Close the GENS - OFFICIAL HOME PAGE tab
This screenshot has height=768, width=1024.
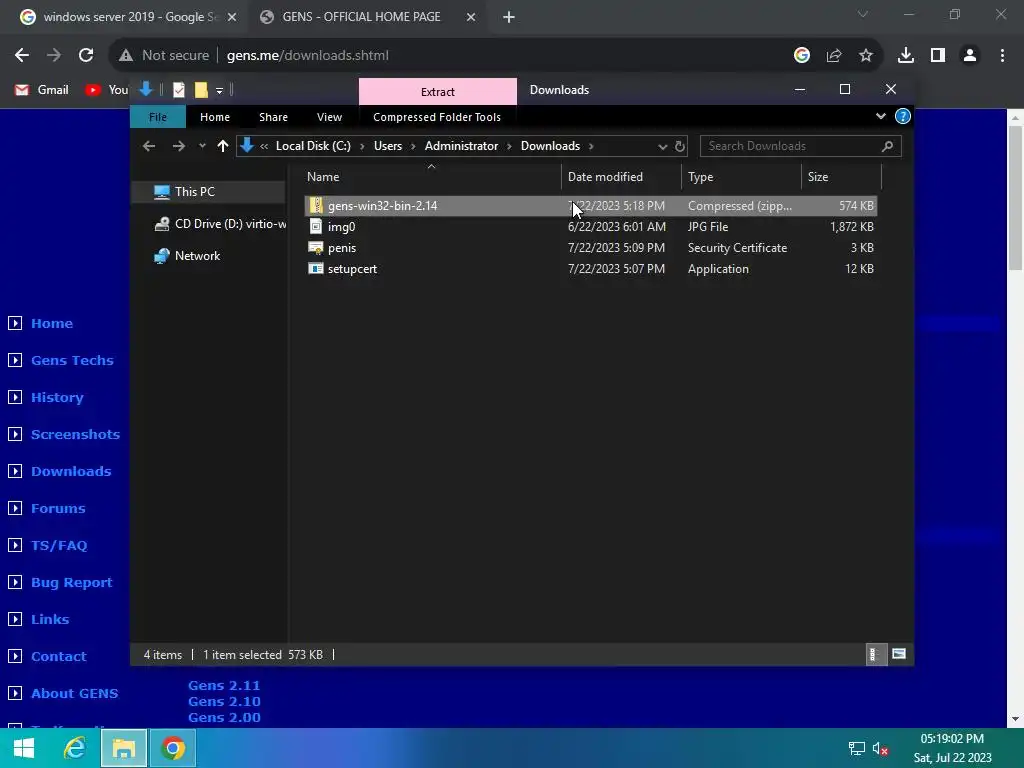(x=471, y=17)
